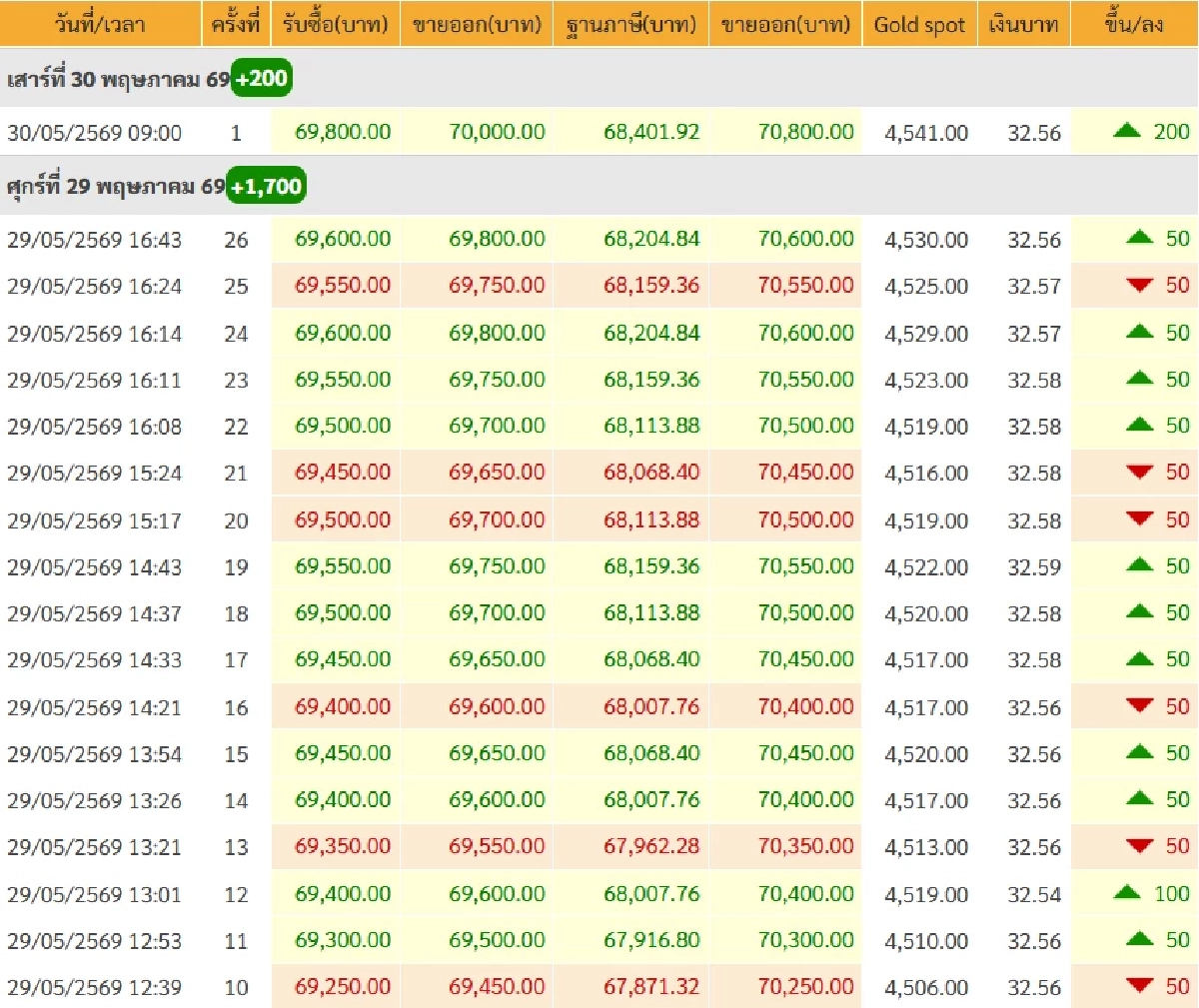The height and width of the screenshot is (1008, 1199).
Task: Click the buy price 69,800.00
Action: pos(343,131)
